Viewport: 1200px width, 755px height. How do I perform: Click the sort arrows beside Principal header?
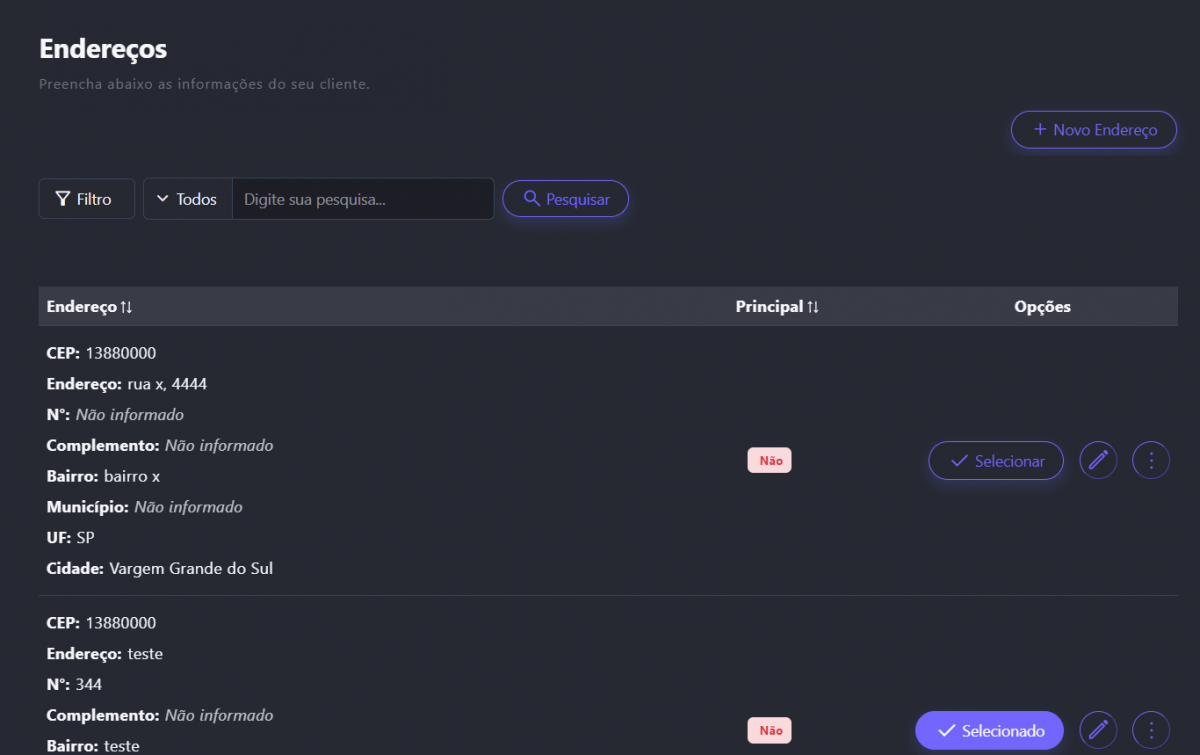coord(813,307)
